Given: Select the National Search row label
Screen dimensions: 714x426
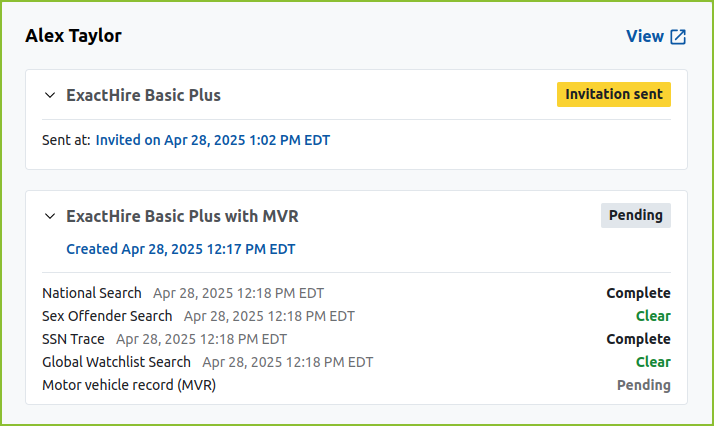Looking at the screenshot, I should click(x=92, y=293).
